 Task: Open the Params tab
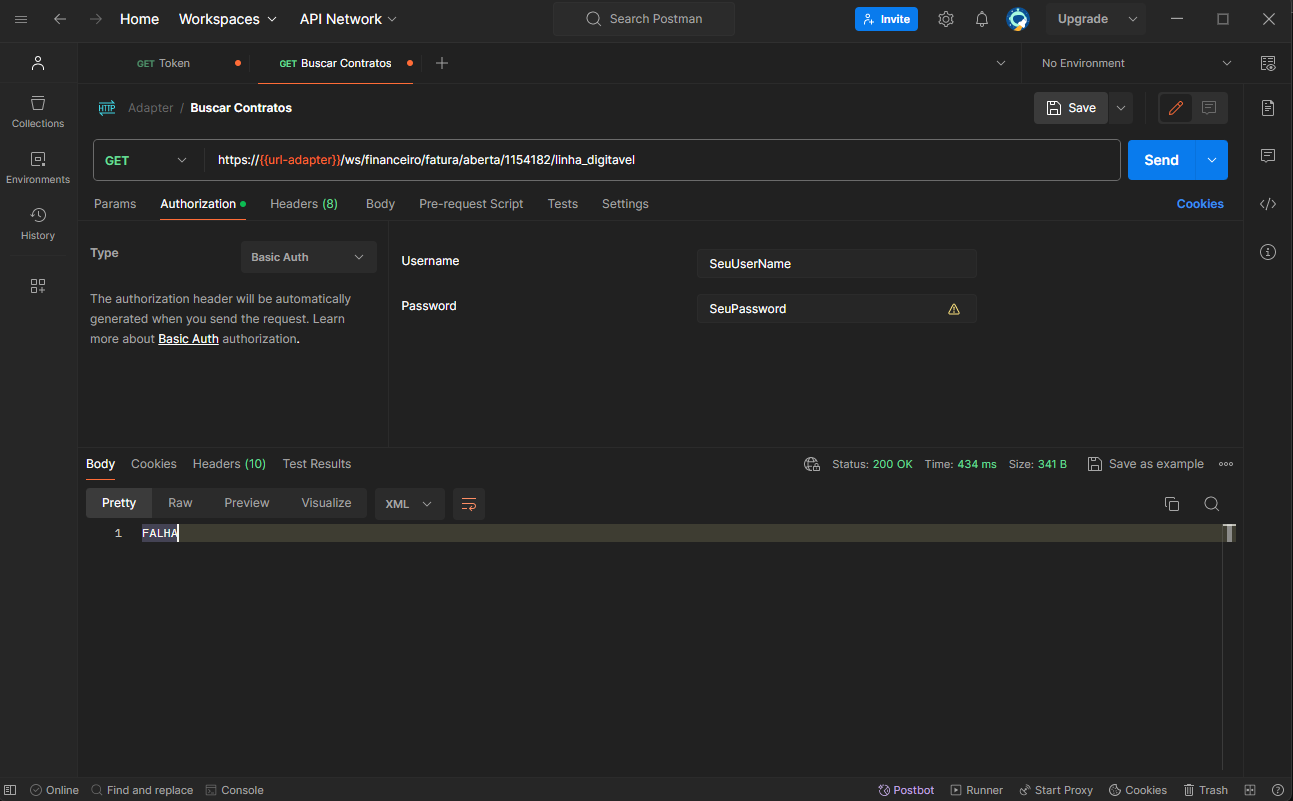click(115, 204)
